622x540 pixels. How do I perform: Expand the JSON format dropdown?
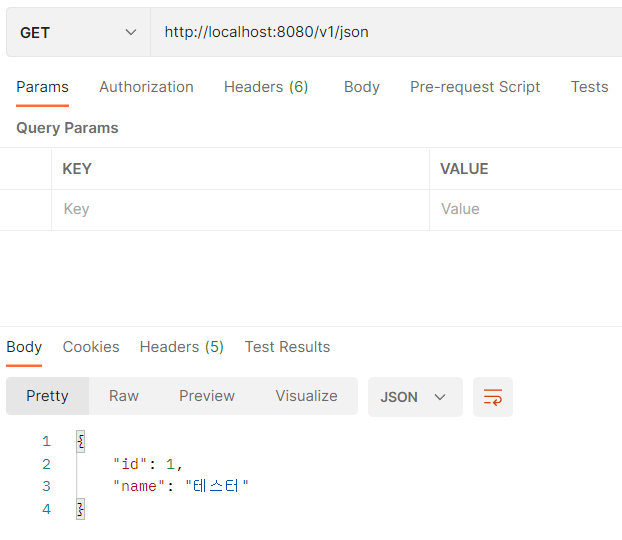(415, 397)
